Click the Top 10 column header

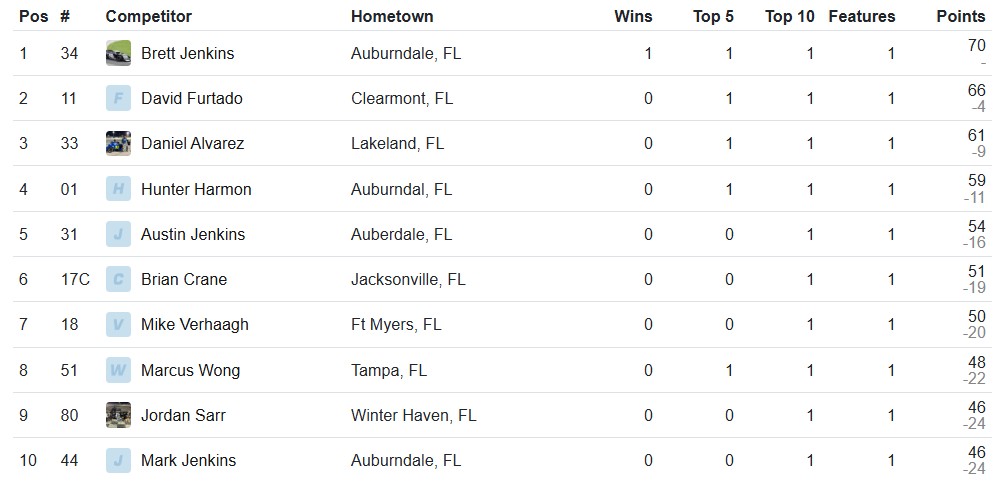click(789, 16)
